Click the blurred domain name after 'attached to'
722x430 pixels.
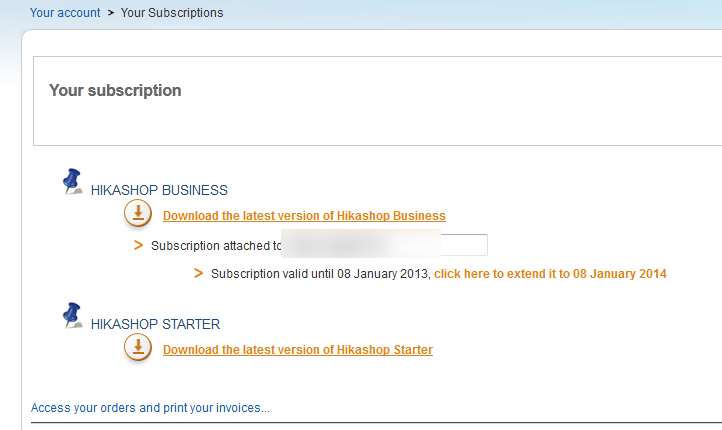(x=360, y=244)
